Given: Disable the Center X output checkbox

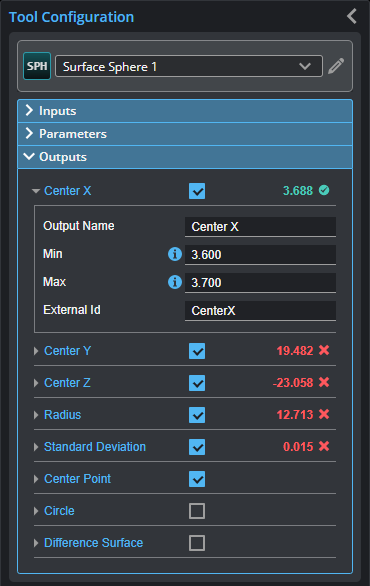Looking at the screenshot, I should pyautogui.click(x=197, y=191).
